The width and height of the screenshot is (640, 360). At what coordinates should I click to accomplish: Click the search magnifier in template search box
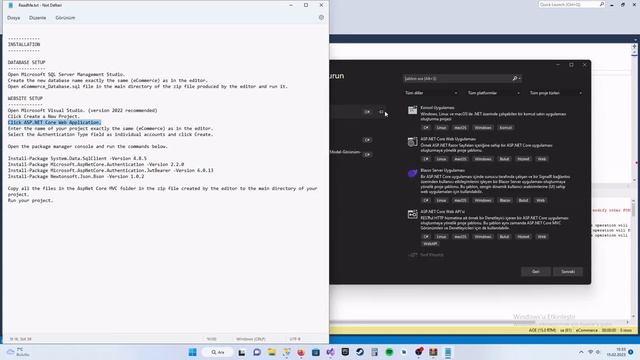tap(515, 78)
